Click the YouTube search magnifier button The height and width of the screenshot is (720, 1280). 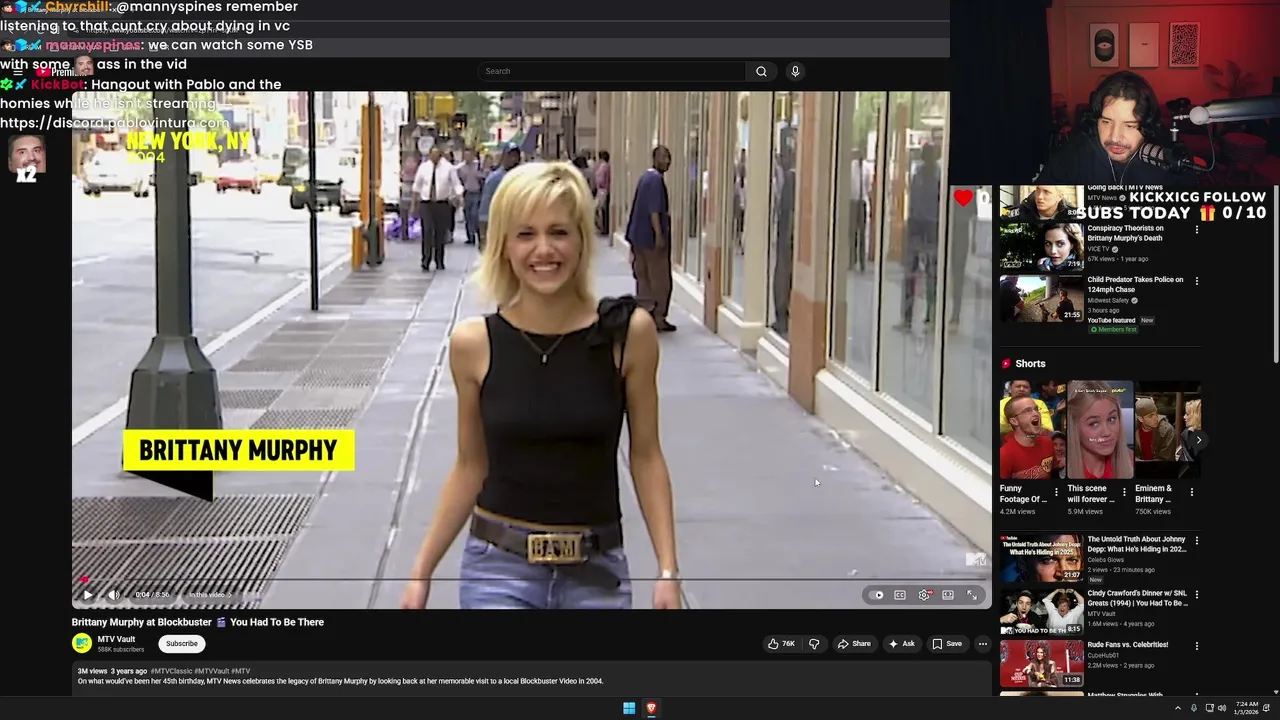[761, 71]
